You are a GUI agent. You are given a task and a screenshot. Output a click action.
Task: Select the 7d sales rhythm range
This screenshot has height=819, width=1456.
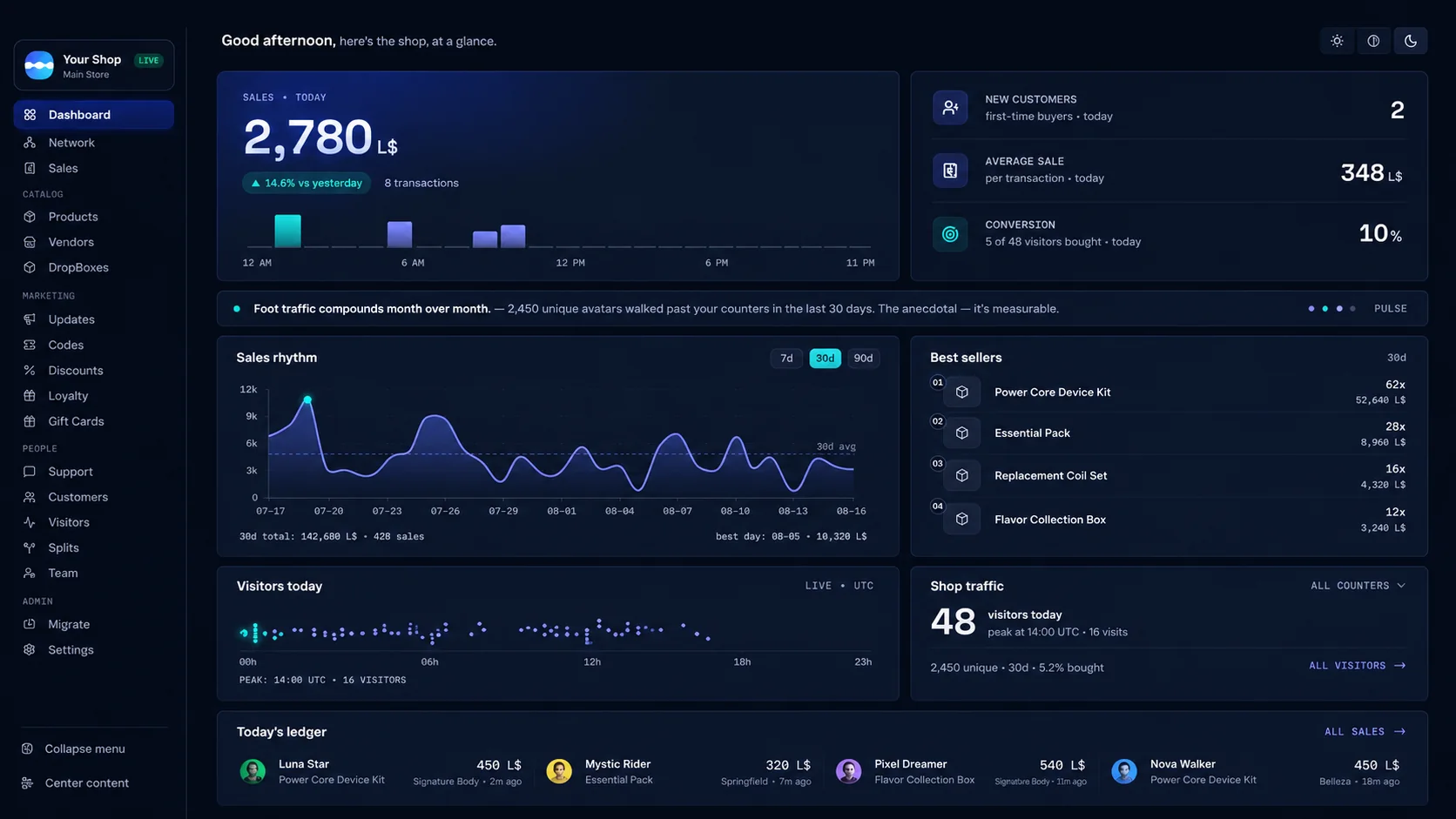tap(786, 359)
